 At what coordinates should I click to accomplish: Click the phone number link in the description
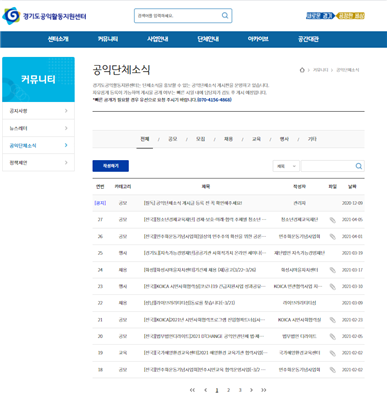(214, 100)
